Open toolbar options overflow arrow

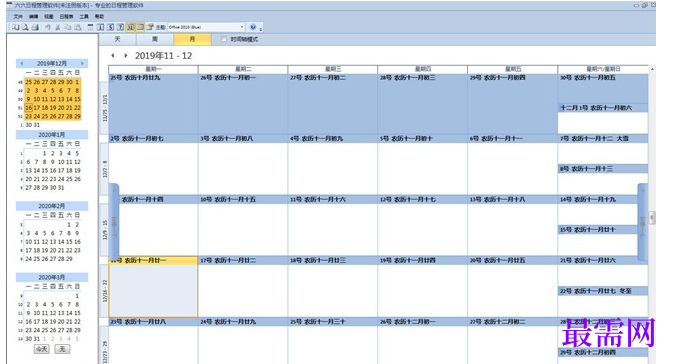click(261, 28)
